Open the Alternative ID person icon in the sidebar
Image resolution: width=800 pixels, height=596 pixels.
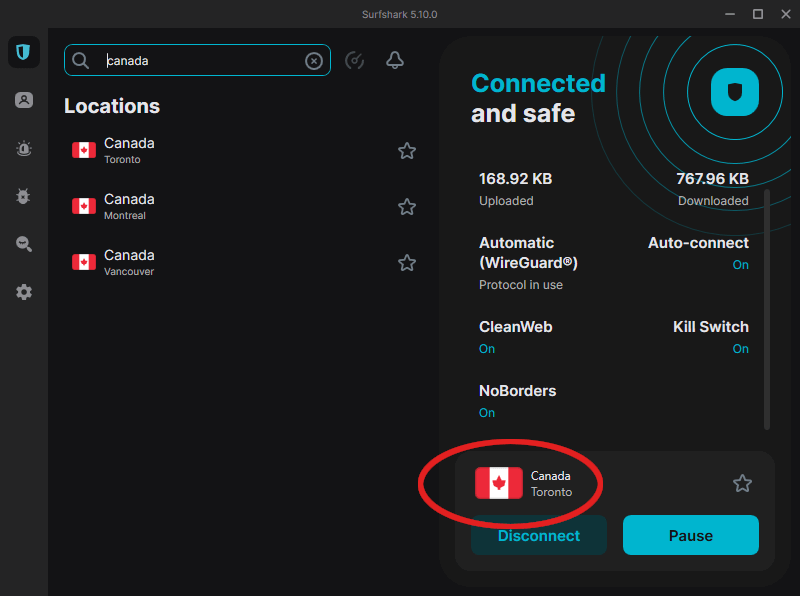click(23, 100)
